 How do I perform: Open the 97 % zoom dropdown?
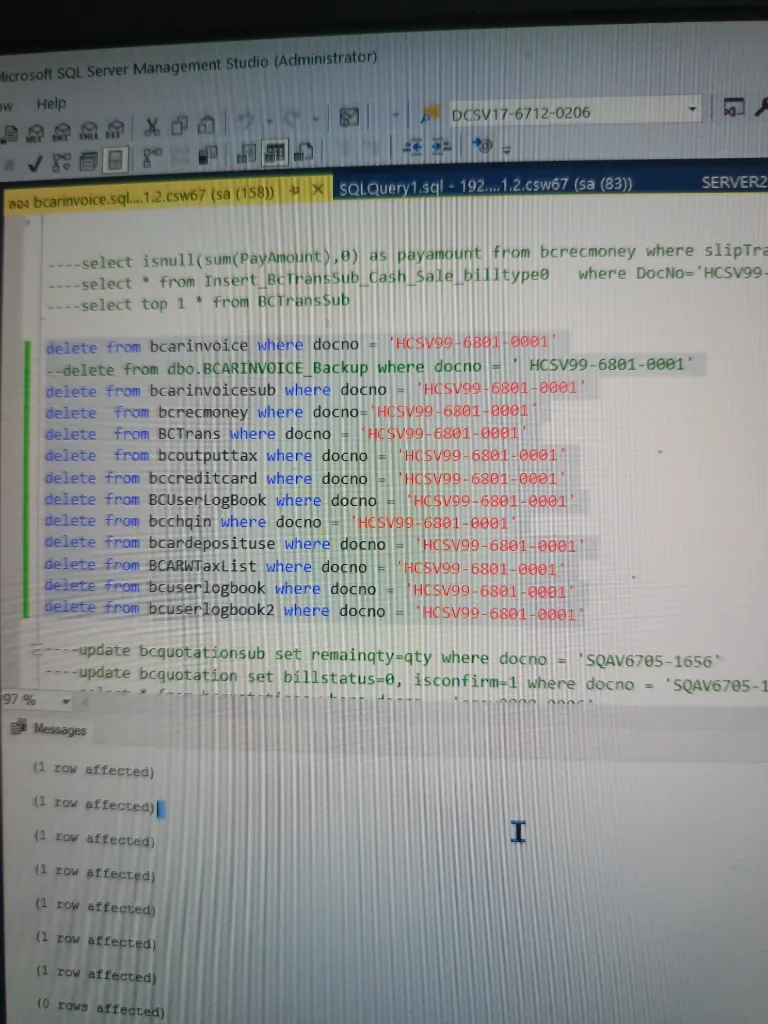[67, 700]
